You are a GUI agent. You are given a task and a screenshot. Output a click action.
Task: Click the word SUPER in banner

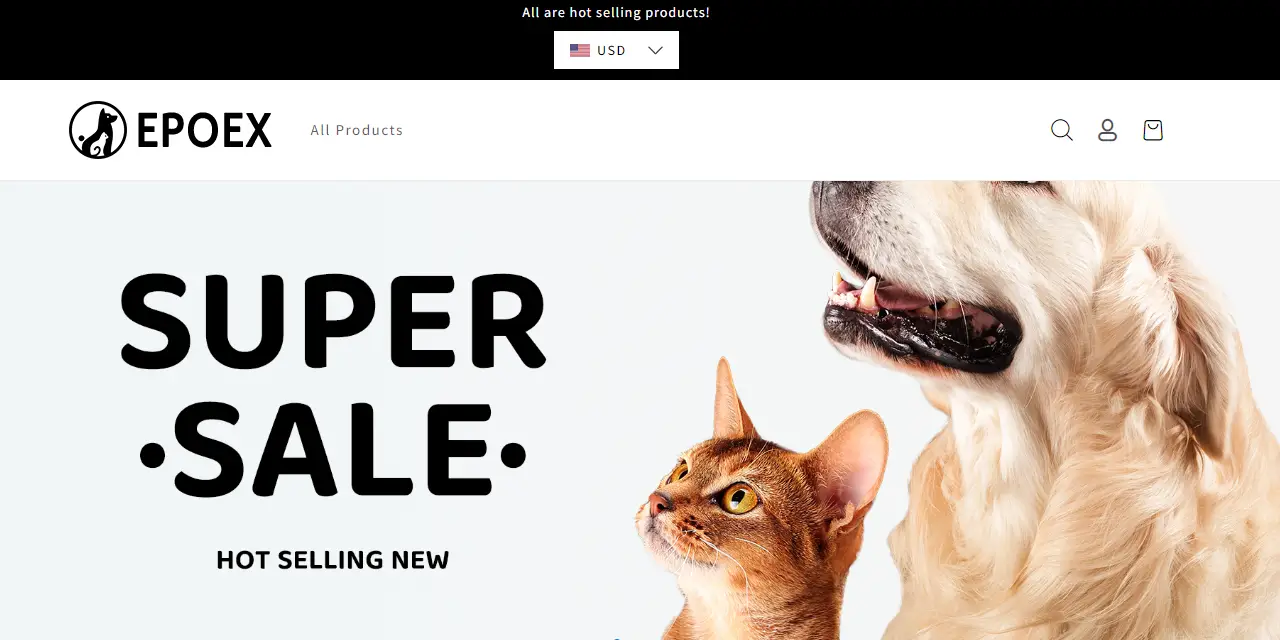(x=333, y=320)
